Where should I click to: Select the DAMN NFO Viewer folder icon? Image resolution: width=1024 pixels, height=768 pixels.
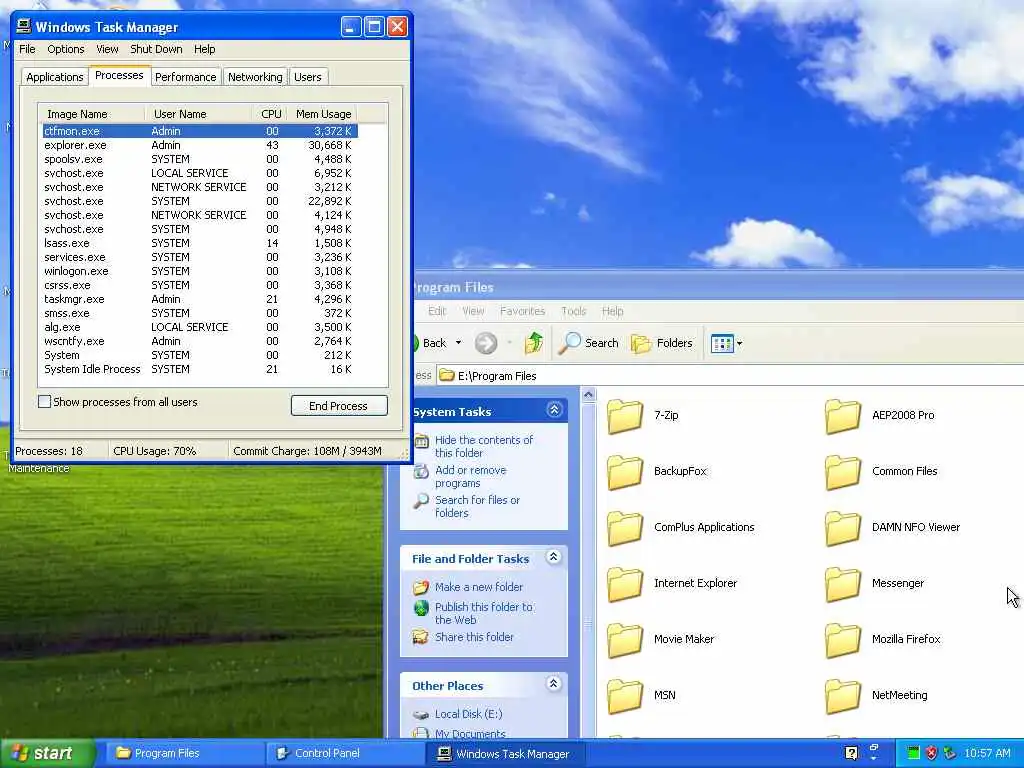tap(842, 528)
